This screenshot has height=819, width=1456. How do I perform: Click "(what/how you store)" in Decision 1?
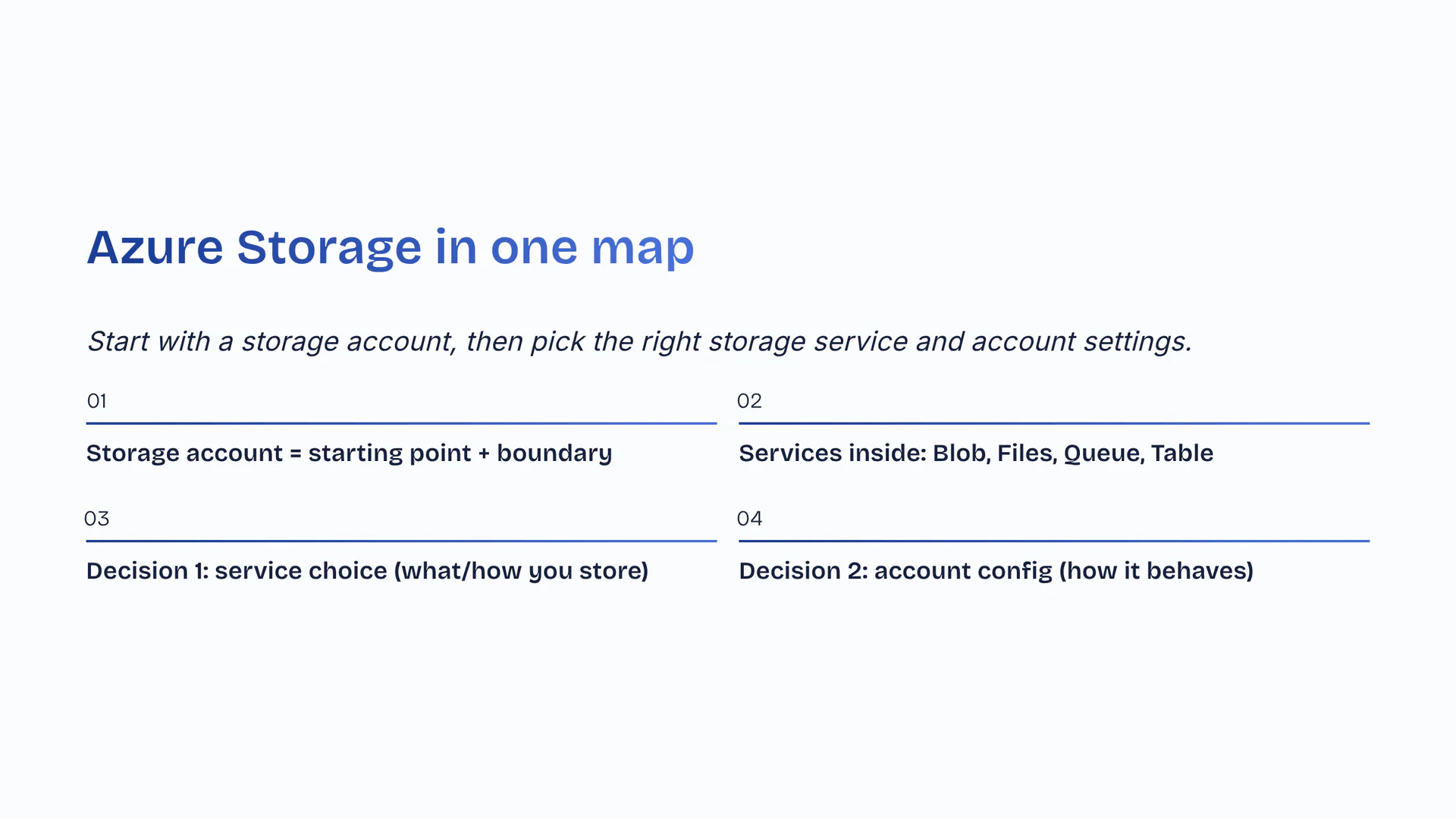(x=521, y=571)
